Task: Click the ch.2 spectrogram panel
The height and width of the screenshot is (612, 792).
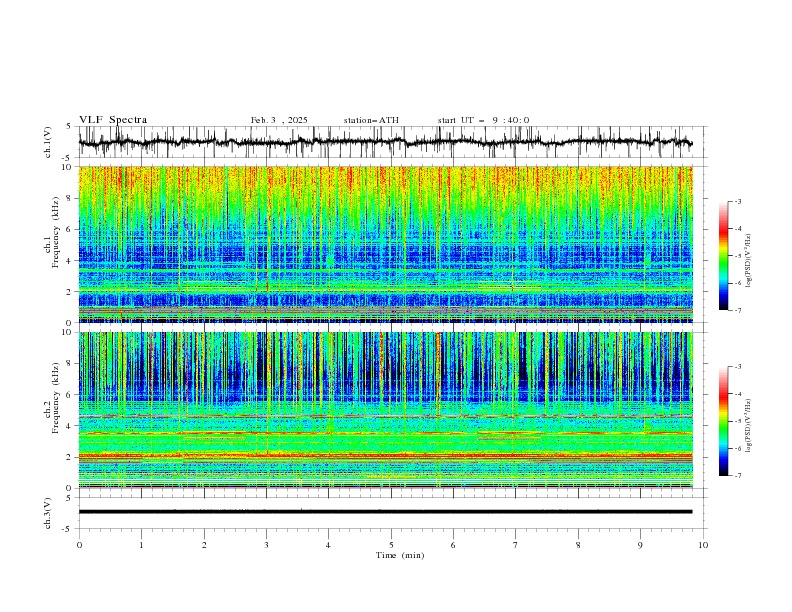Action: 386,410
